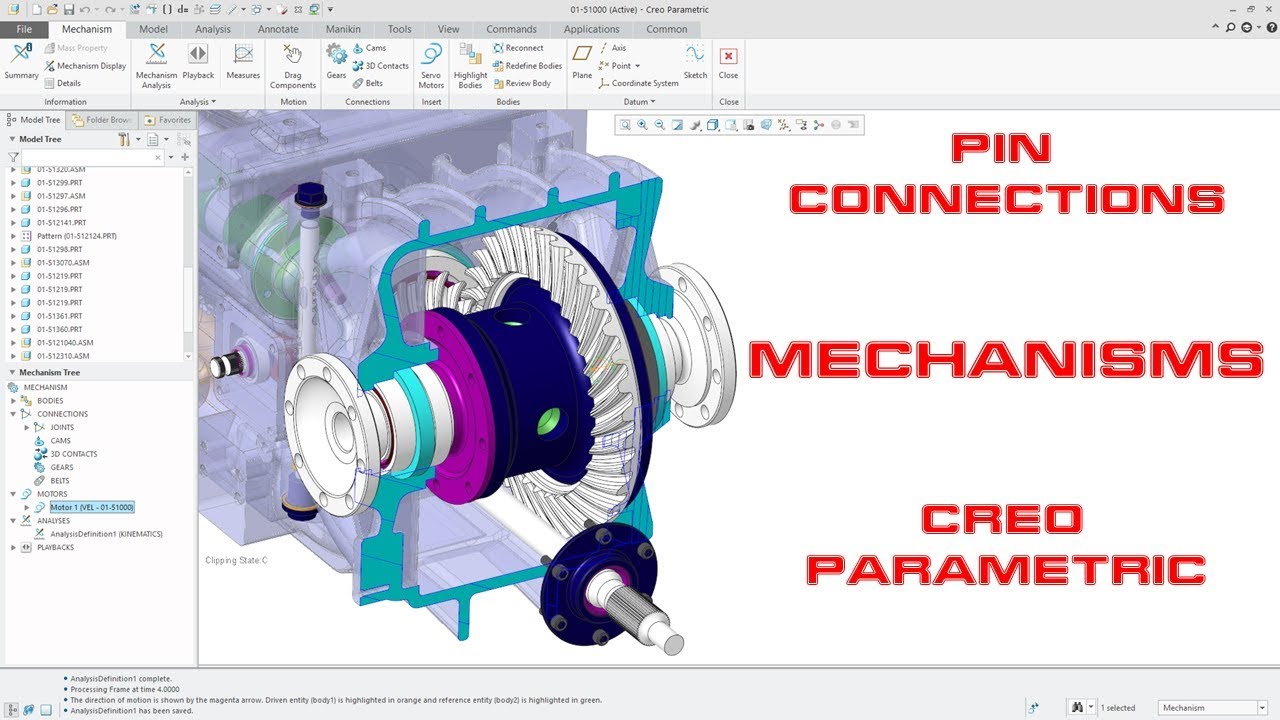The image size is (1280, 720).
Task: Collapse the CONNECTIONS node
Action: (13, 414)
